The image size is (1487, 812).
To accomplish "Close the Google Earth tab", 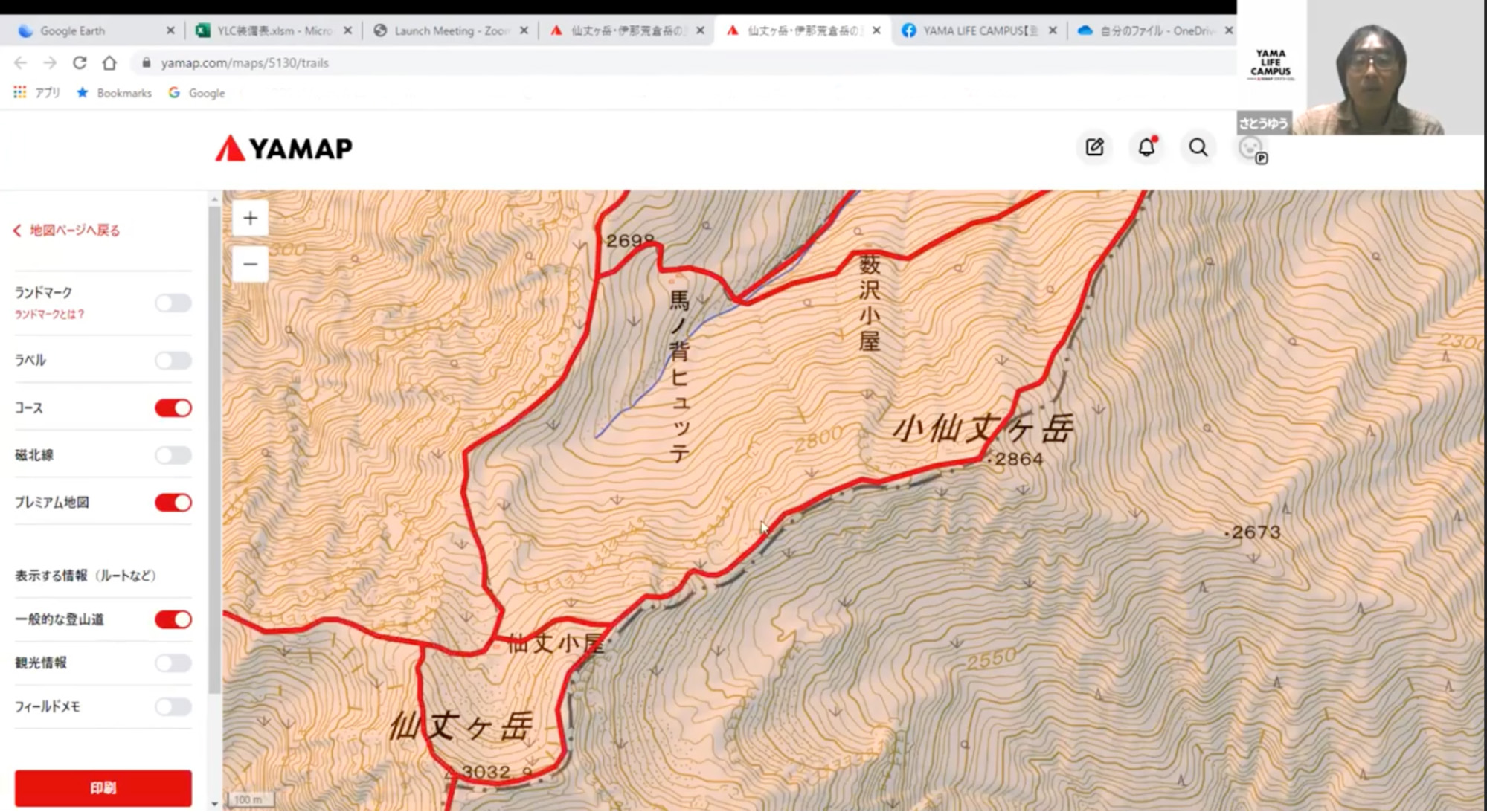I will 170,30.
